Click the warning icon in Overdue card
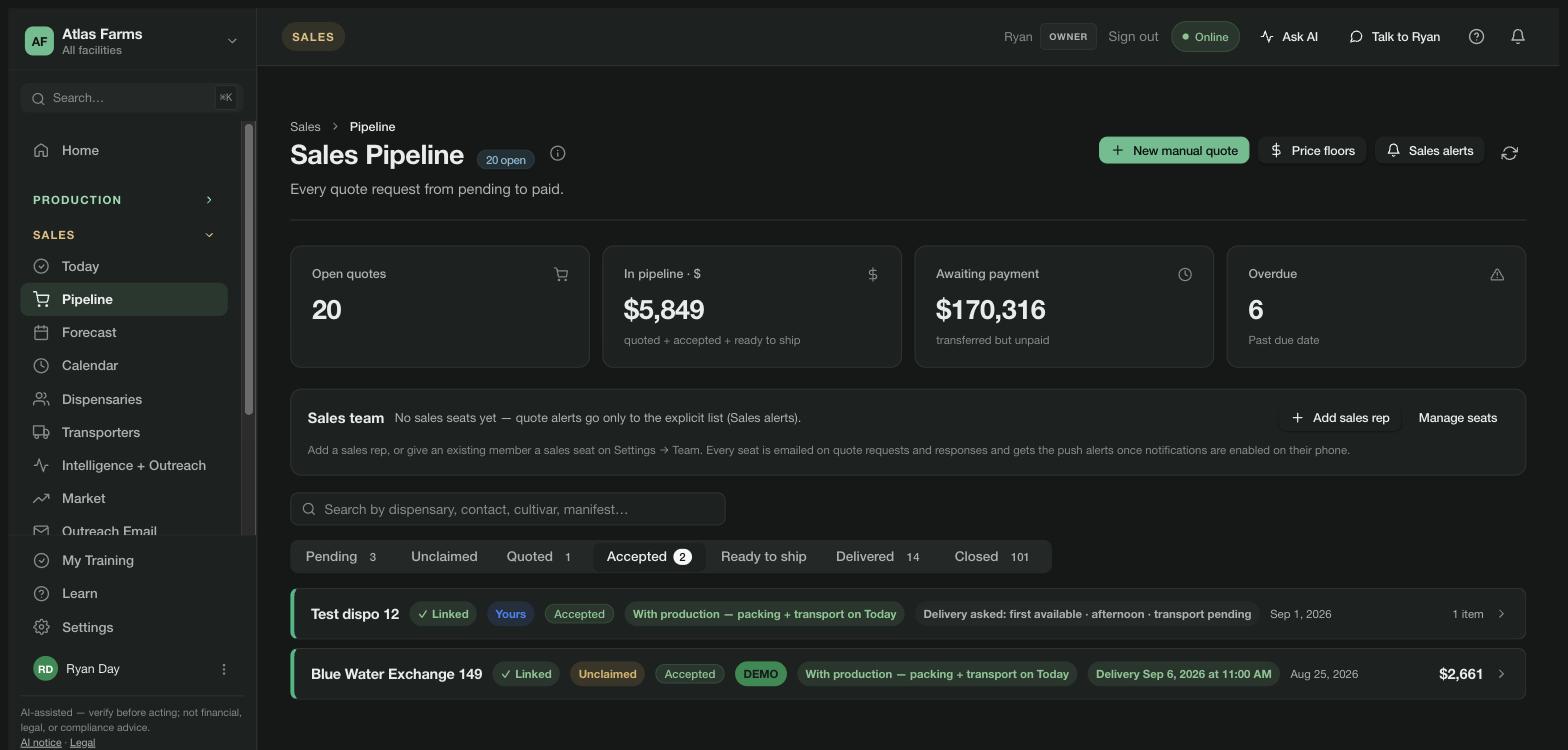The height and width of the screenshot is (750, 1568). 1497,274
